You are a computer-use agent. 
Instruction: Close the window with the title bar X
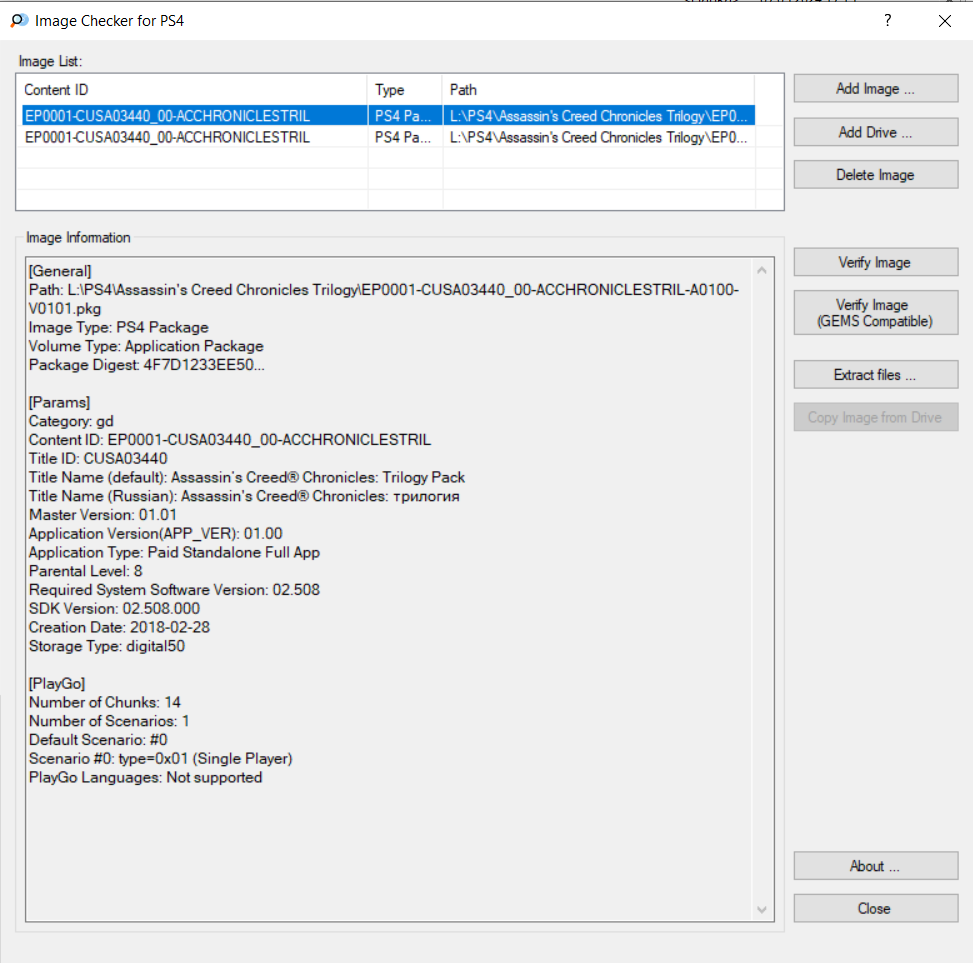pos(944,21)
